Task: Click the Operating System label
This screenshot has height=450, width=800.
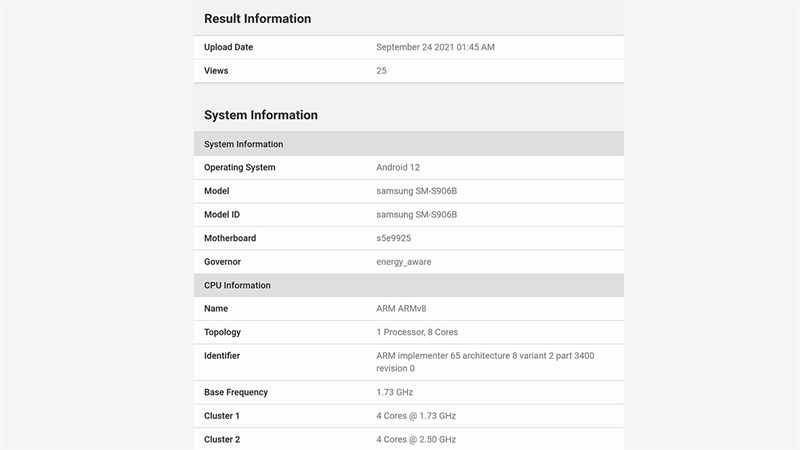Action: point(239,168)
